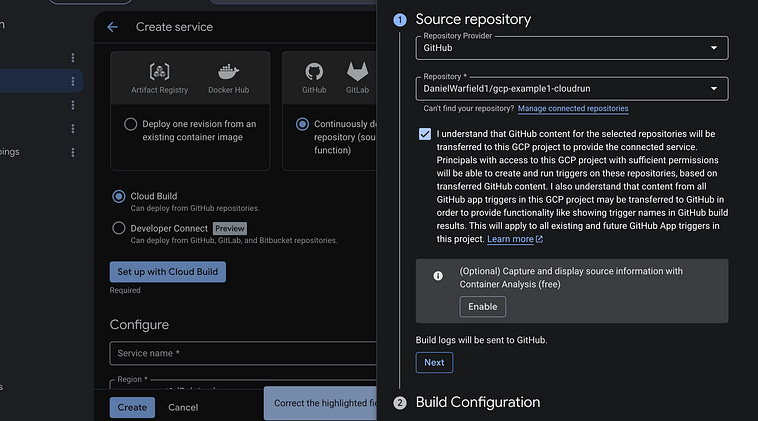Select the GitHub source icon
The height and width of the screenshot is (421, 758).
(x=314, y=72)
